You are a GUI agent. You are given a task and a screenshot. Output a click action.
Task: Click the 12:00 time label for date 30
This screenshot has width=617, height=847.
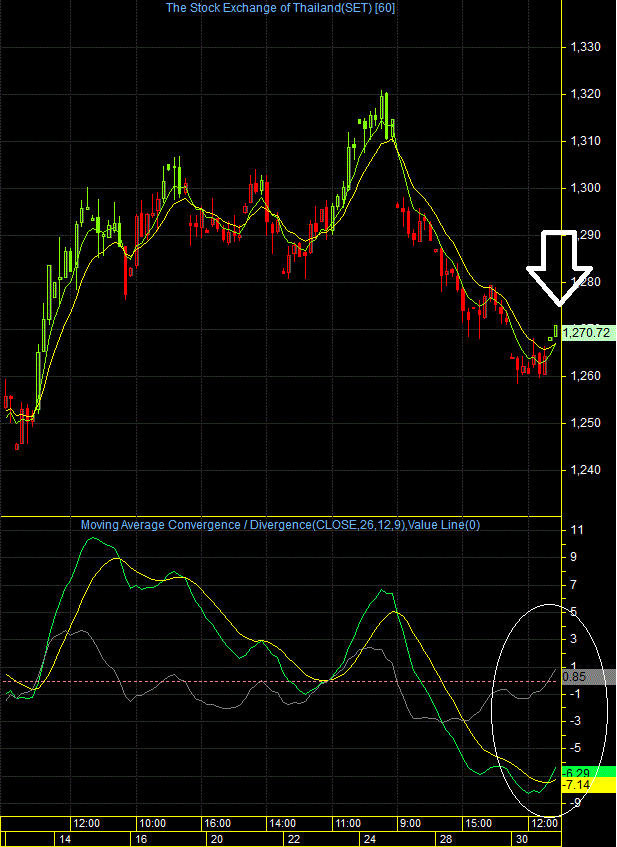point(544,824)
